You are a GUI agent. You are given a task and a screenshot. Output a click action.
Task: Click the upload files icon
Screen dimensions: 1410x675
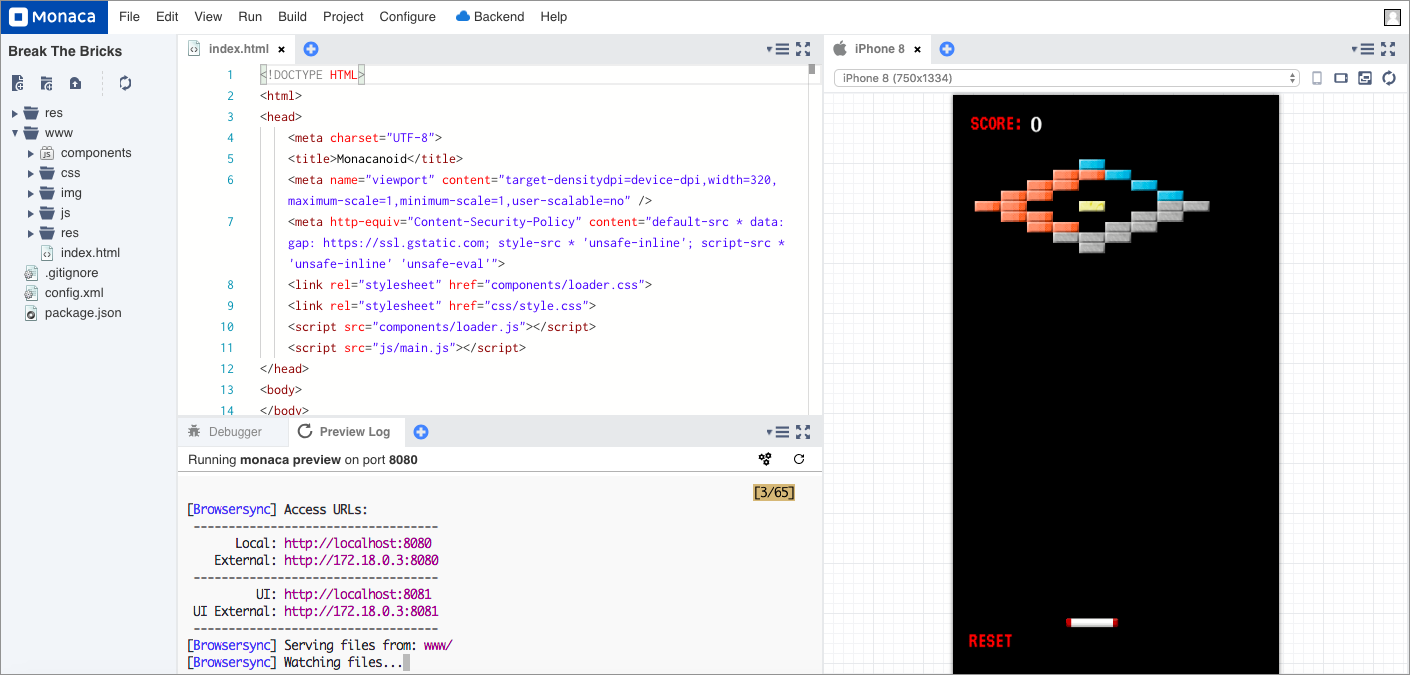(x=74, y=83)
